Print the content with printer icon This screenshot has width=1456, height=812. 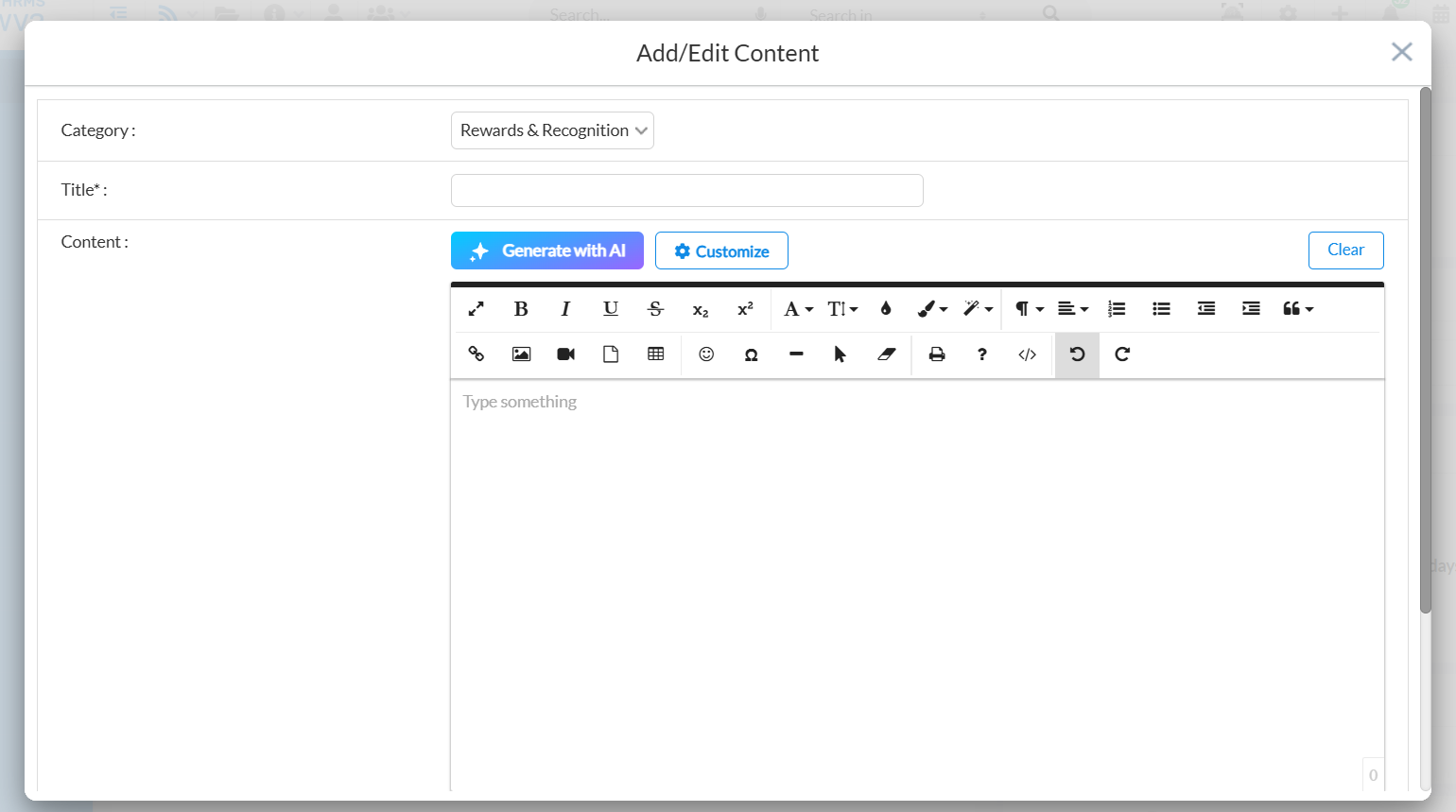pos(937,354)
